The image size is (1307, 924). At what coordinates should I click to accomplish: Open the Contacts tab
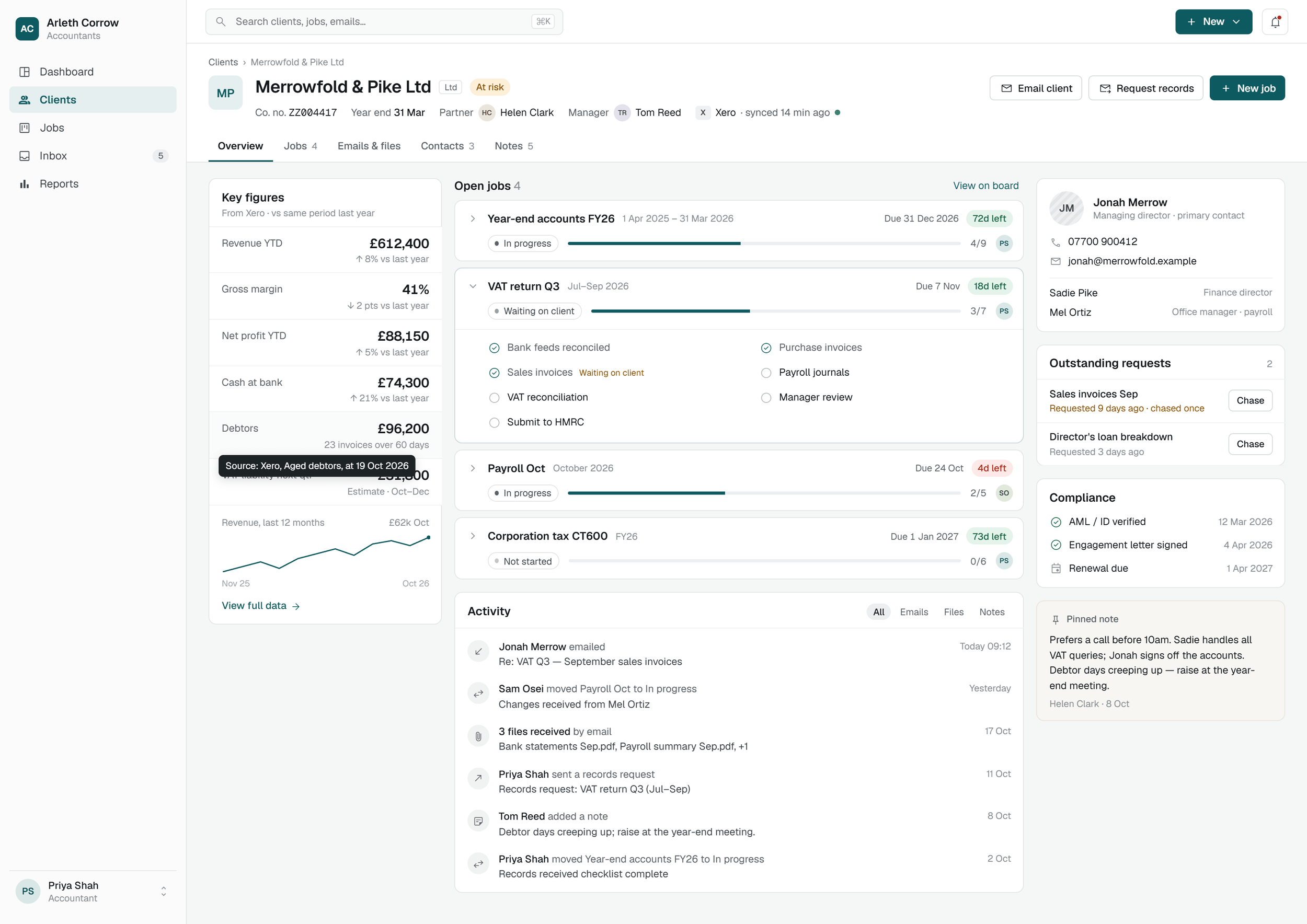448,146
